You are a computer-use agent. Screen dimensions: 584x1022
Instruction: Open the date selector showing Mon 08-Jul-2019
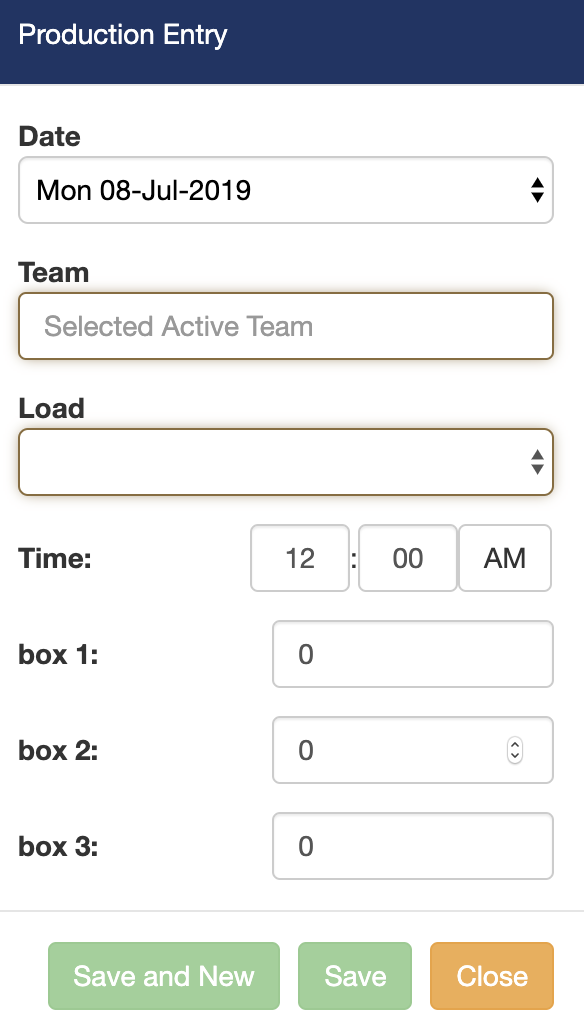click(285, 190)
